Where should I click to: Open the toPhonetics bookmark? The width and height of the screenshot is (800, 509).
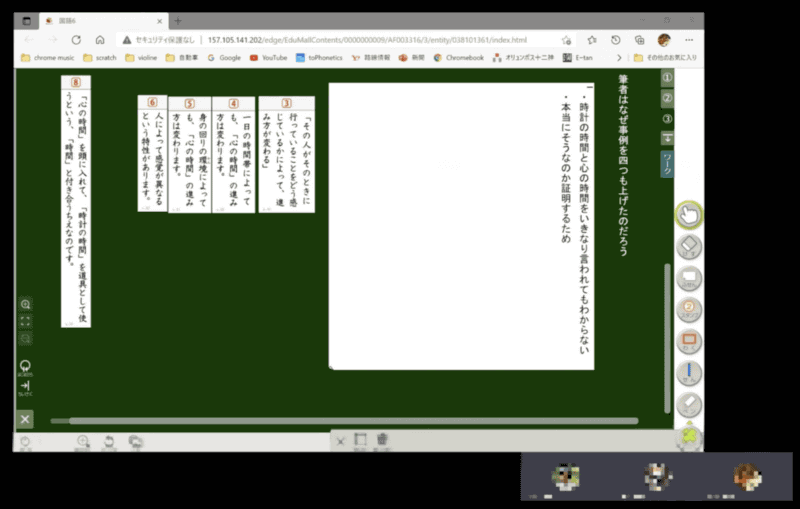point(319,58)
